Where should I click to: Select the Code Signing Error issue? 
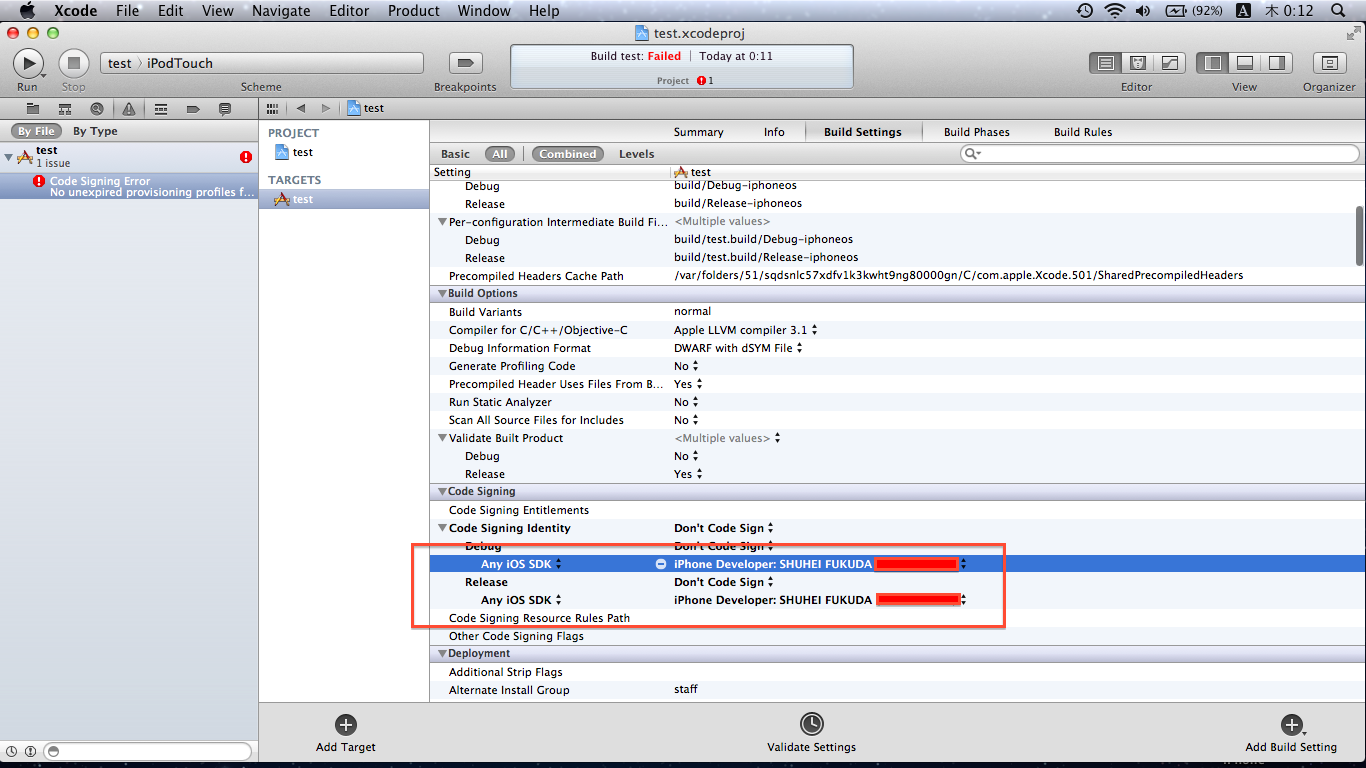pyautogui.click(x=129, y=186)
